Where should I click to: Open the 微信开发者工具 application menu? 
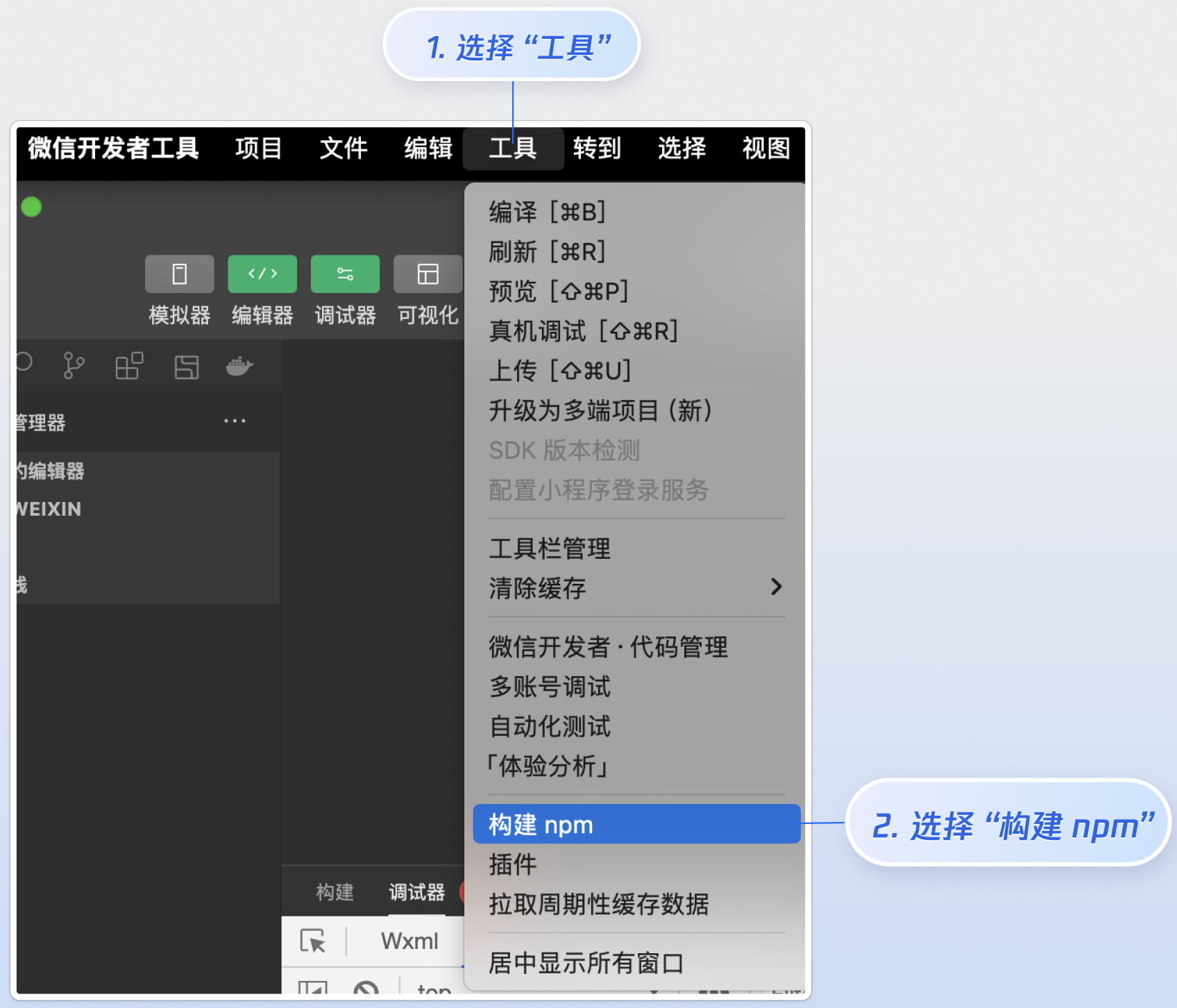[113, 148]
